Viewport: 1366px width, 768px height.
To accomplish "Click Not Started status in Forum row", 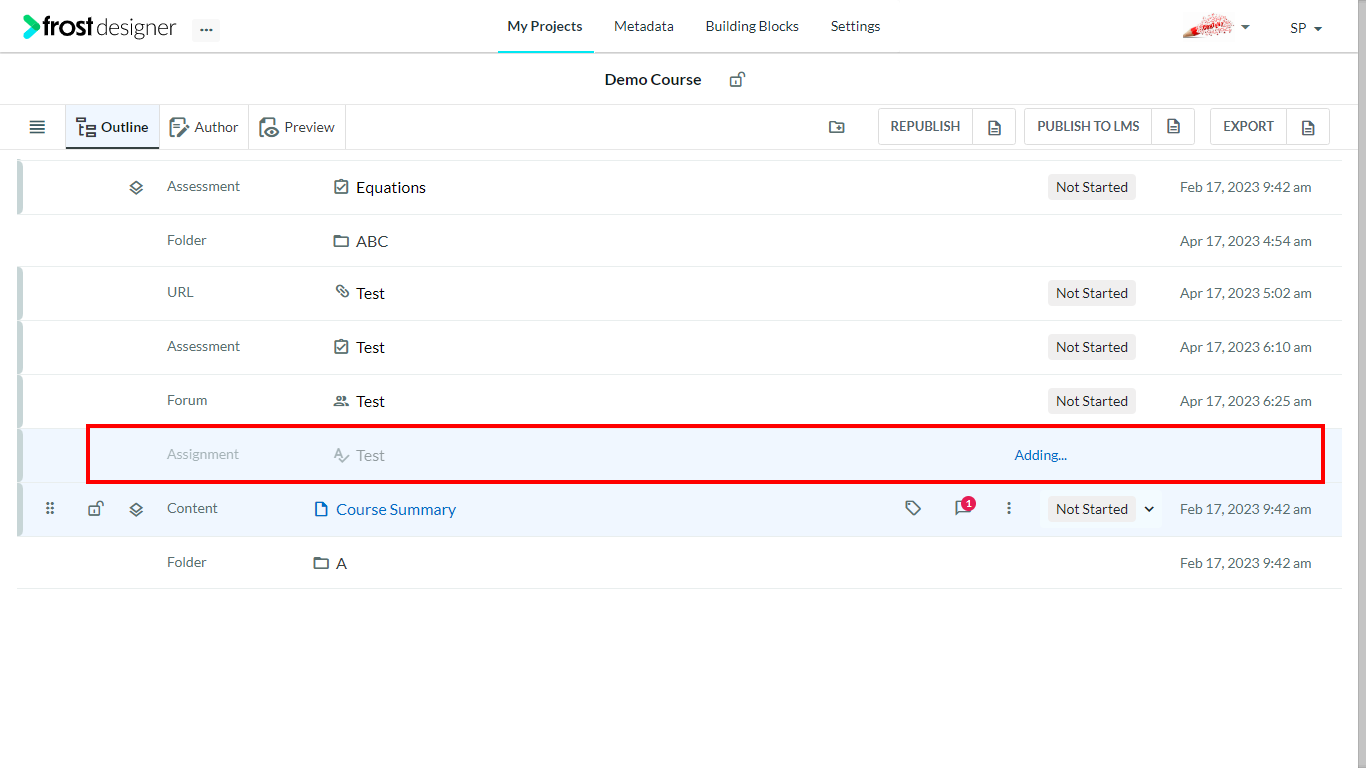I will pyautogui.click(x=1092, y=401).
